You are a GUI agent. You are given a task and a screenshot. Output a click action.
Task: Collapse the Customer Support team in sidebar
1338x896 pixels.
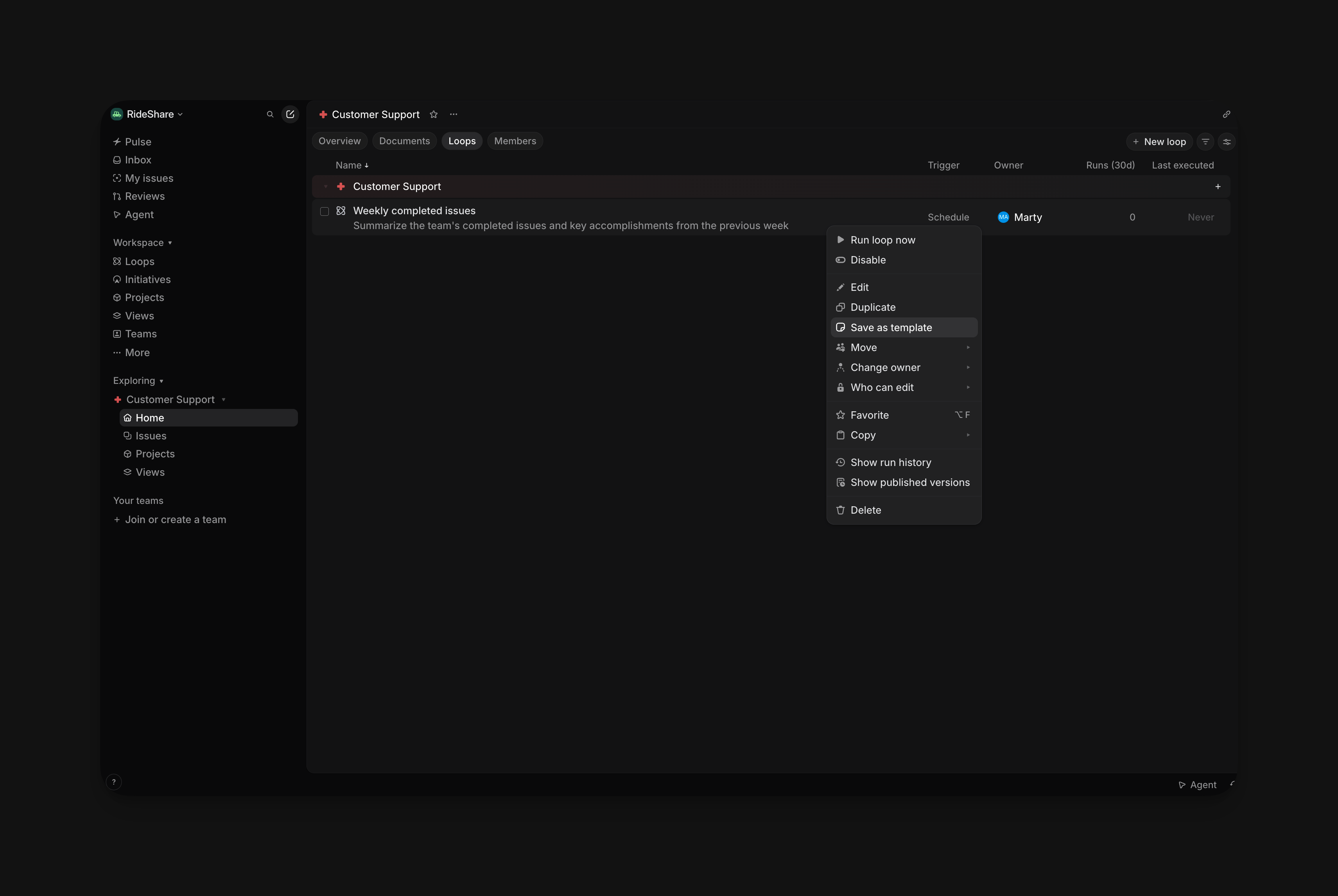(224, 400)
